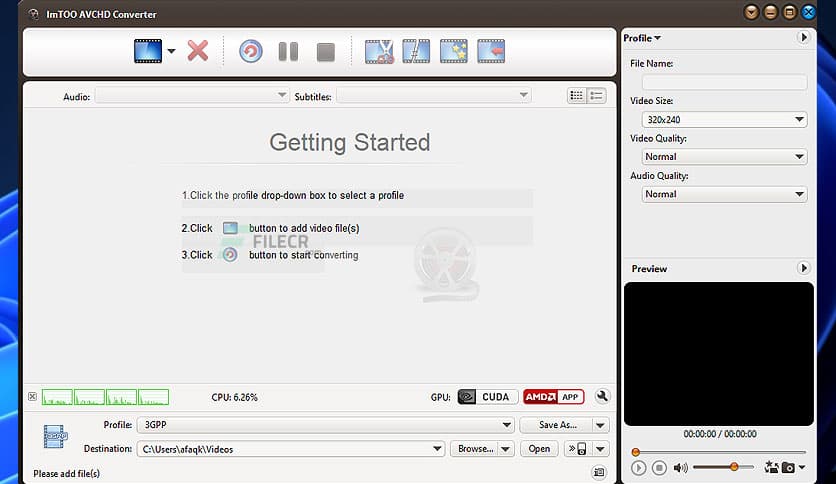Viewport: 836px width, 484px height.
Task: Open the Video Size 320x240 dropdown
Action: pos(725,119)
